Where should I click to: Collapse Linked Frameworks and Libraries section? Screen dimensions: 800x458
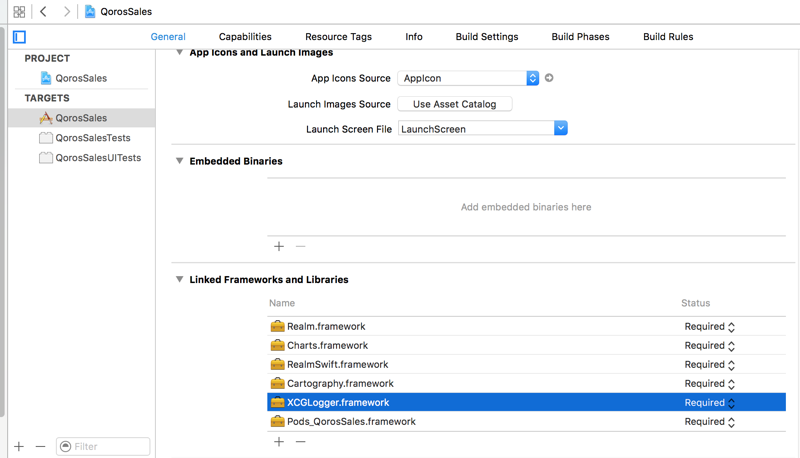(x=180, y=280)
